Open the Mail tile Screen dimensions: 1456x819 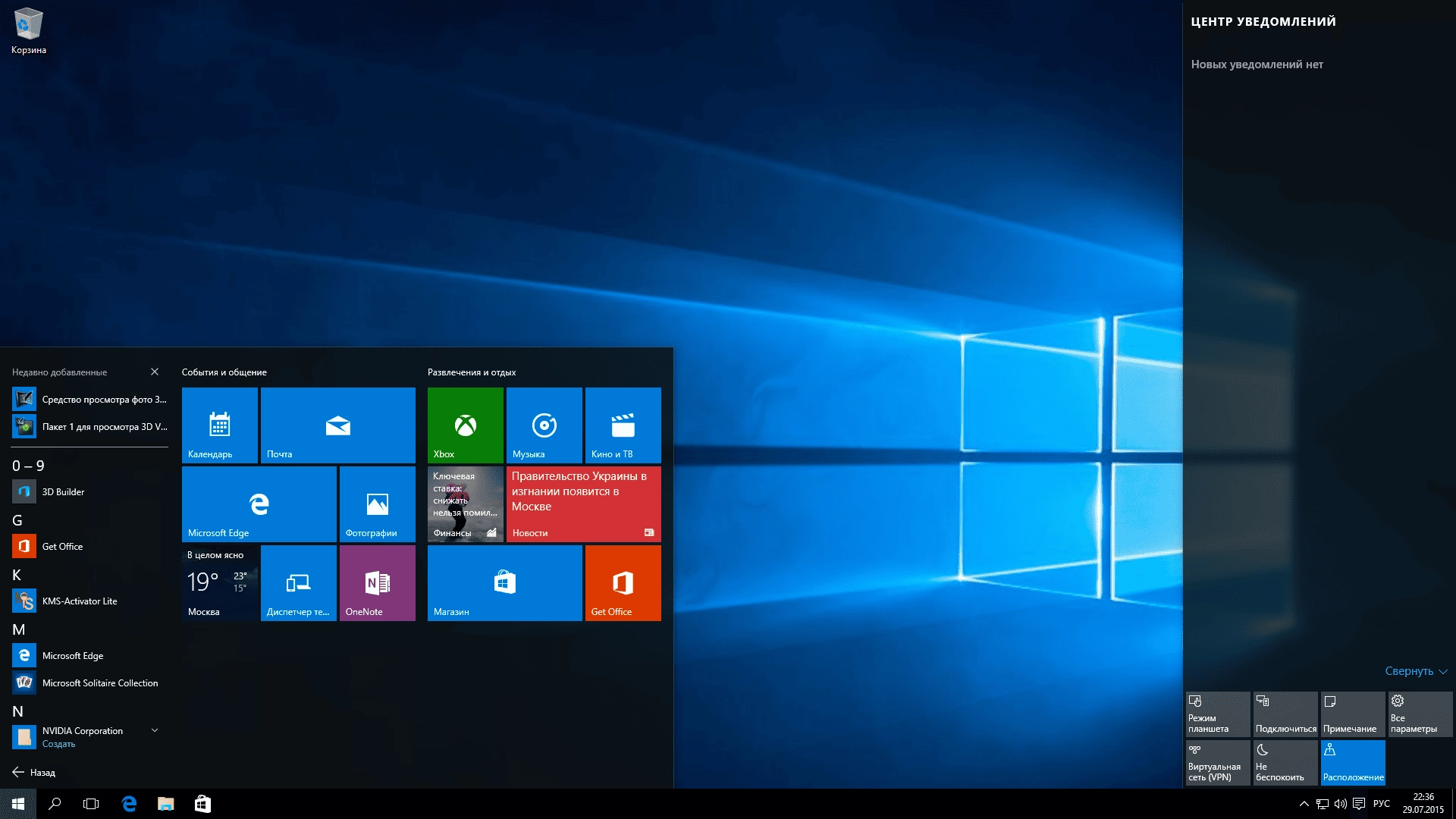[338, 425]
